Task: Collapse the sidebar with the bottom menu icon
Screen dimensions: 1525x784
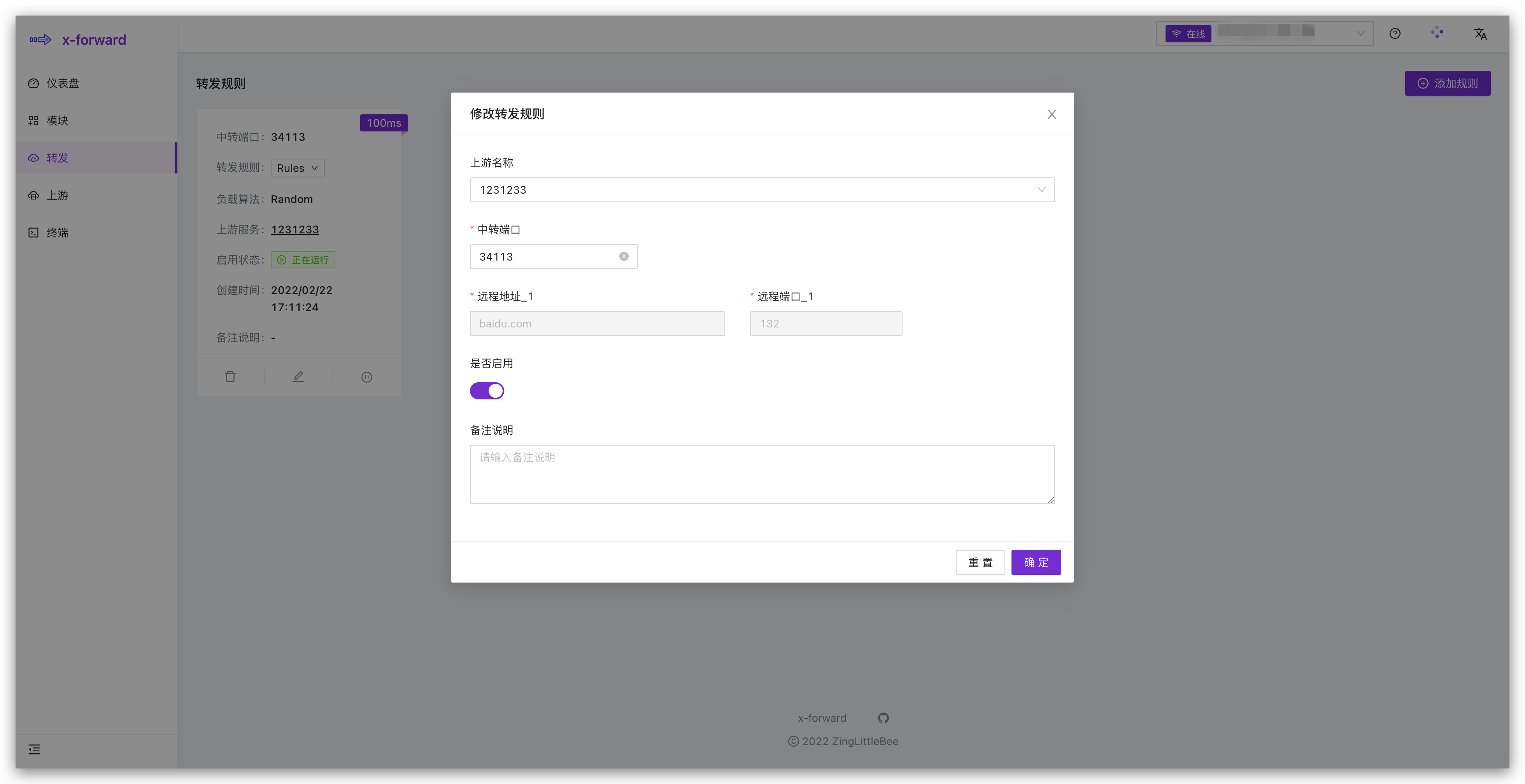Action: pyautogui.click(x=34, y=750)
